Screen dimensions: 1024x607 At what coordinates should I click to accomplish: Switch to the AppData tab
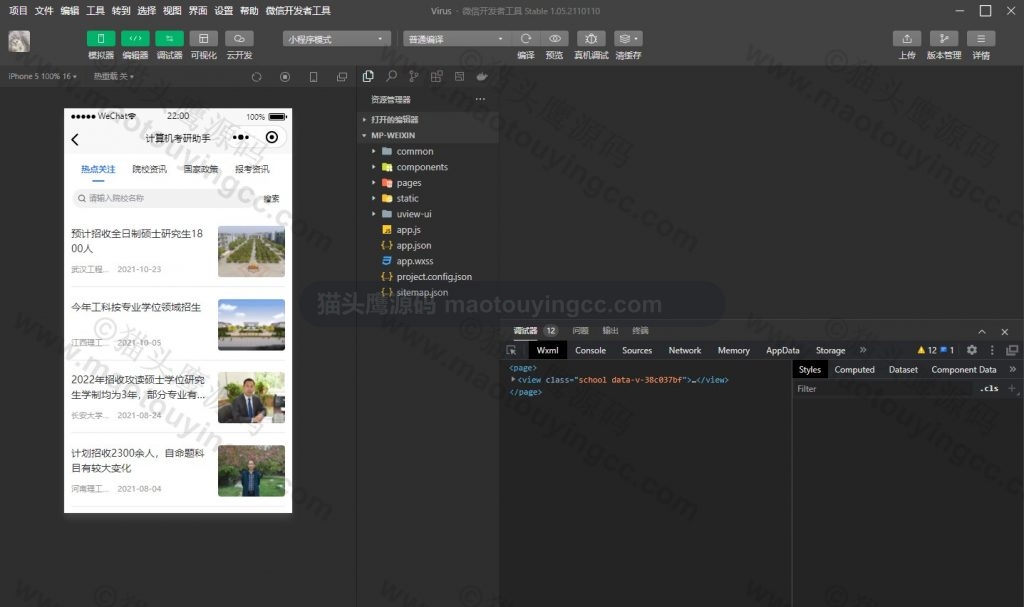pyautogui.click(x=782, y=350)
